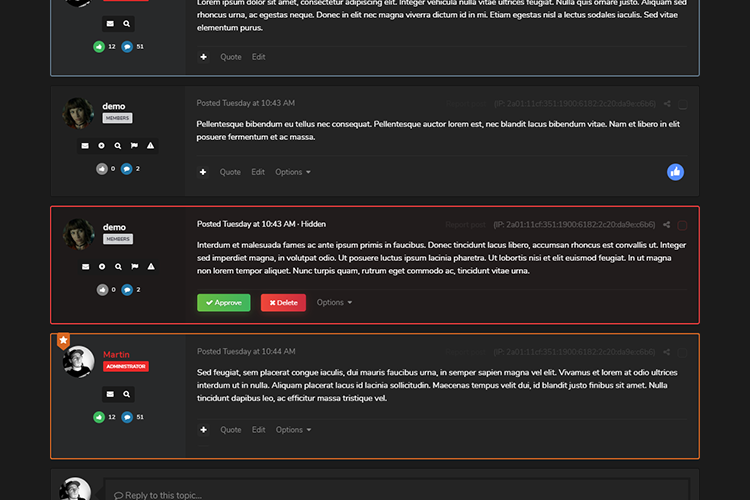
Task: Delete the hidden post
Action: coord(283,302)
